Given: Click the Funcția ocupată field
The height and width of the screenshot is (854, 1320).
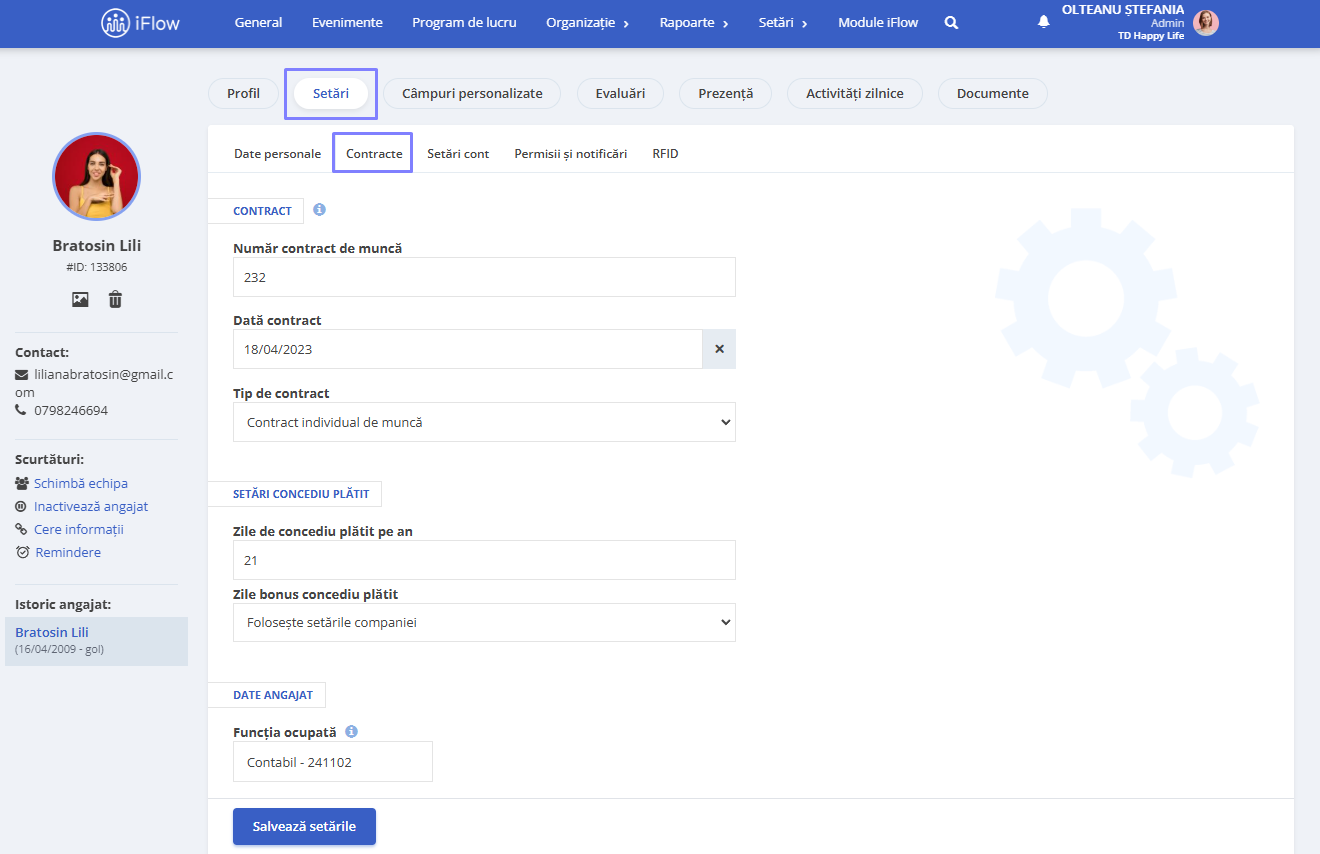Looking at the screenshot, I should coord(333,761).
